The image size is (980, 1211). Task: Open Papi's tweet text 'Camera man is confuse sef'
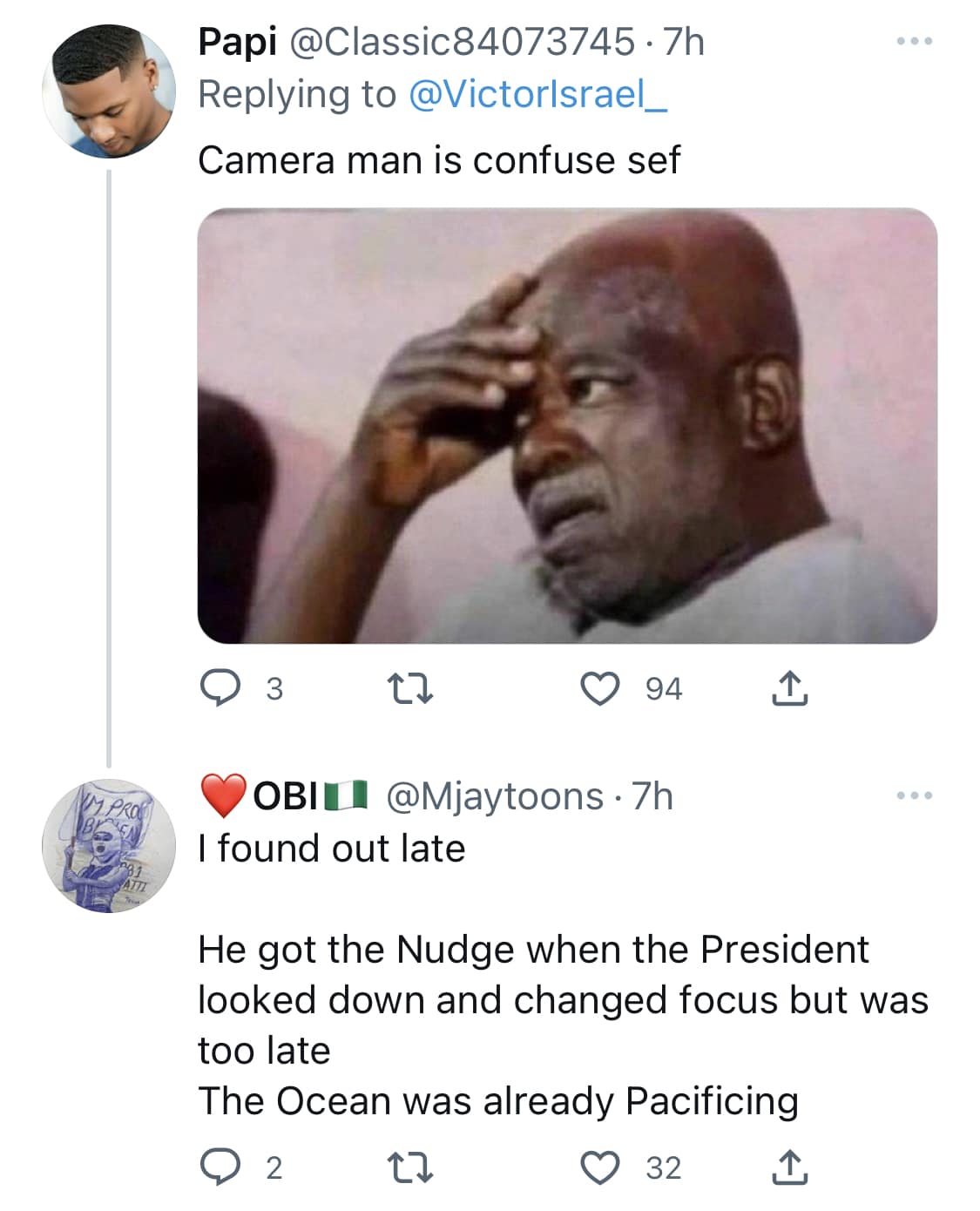coord(438,160)
